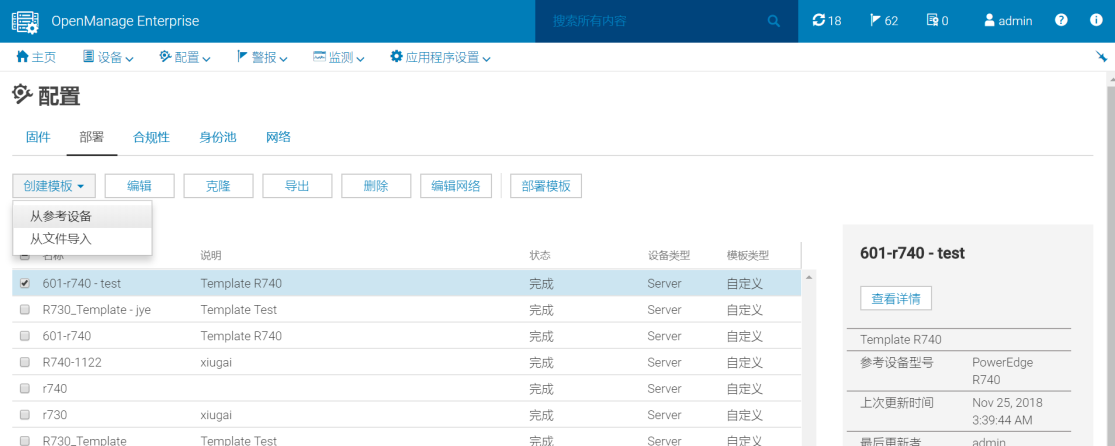Image resolution: width=1115 pixels, height=446 pixels.
Task: Switch to the 身份池 tab
Action: click(x=218, y=137)
